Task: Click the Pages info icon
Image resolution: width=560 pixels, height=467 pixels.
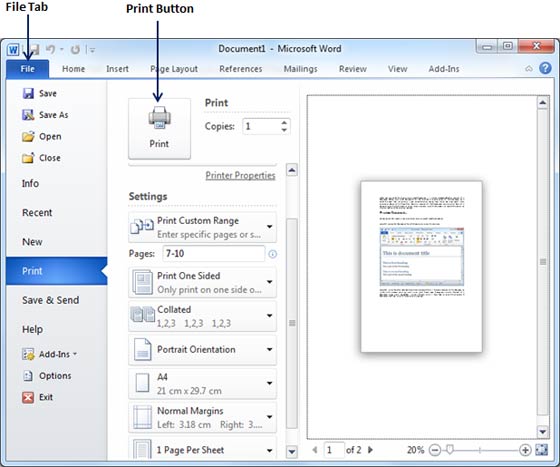Action: pos(272,254)
